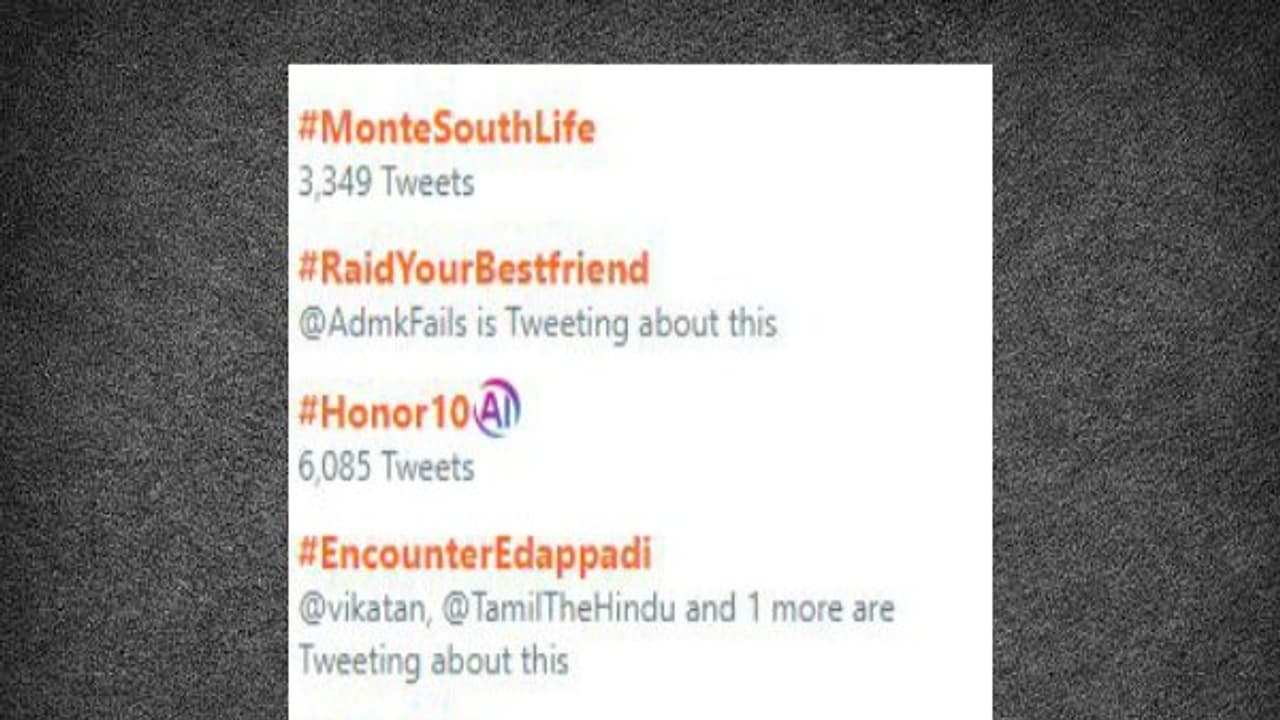Open the #Honor10 hashtag text
Screen dimensions: 1280x720
[384, 412]
